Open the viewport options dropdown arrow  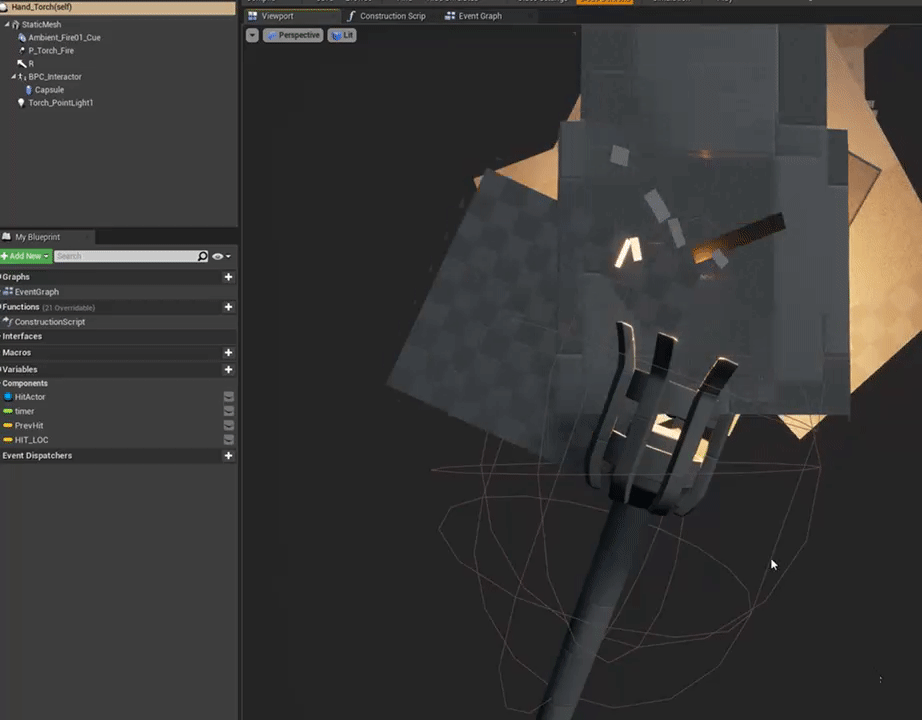click(252, 35)
